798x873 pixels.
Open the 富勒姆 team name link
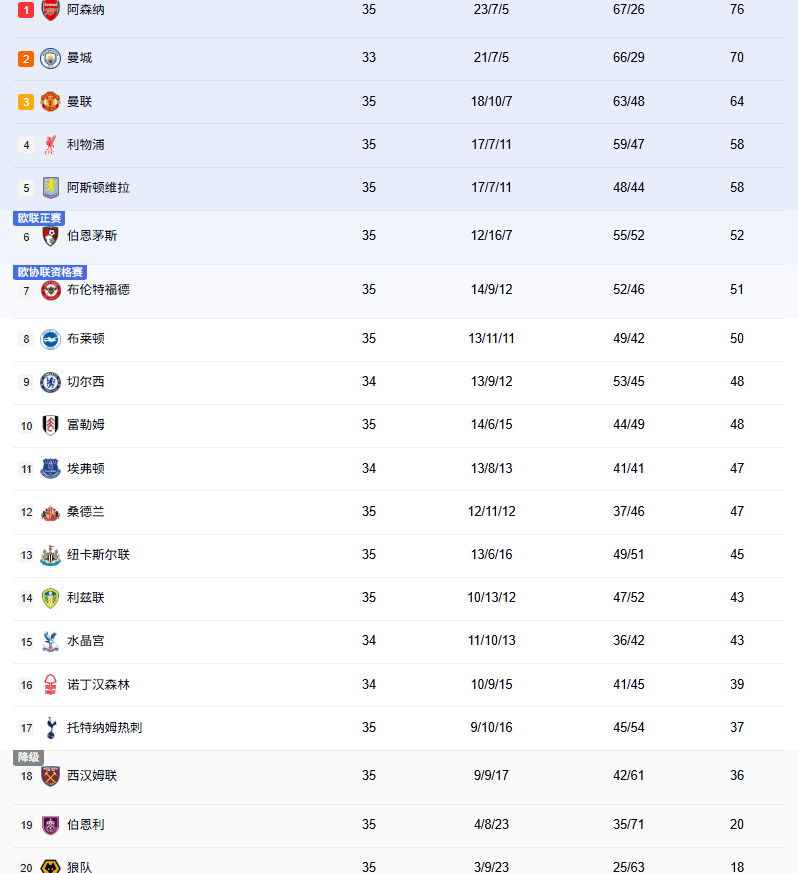pos(86,425)
